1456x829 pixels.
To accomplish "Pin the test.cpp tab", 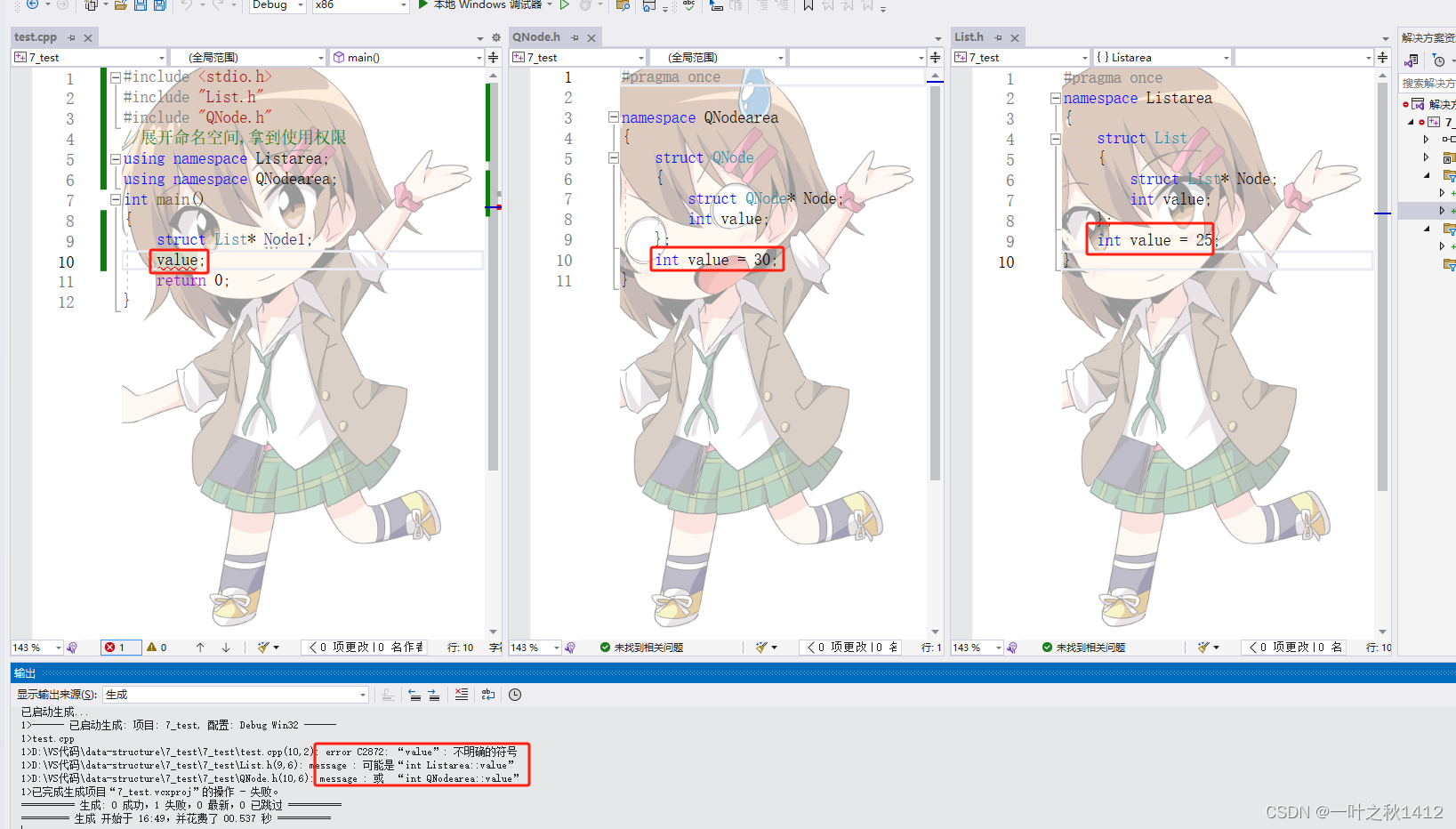I will pyautogui.click(x=71, y=38).
